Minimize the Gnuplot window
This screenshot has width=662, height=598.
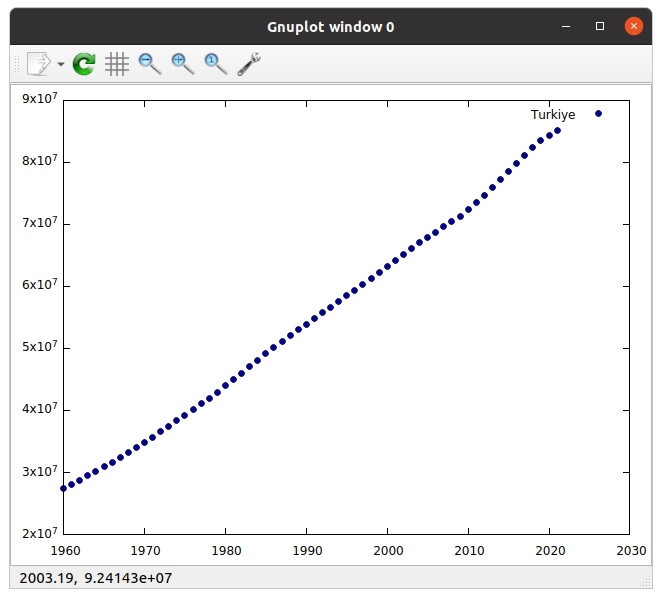point(567,27)
